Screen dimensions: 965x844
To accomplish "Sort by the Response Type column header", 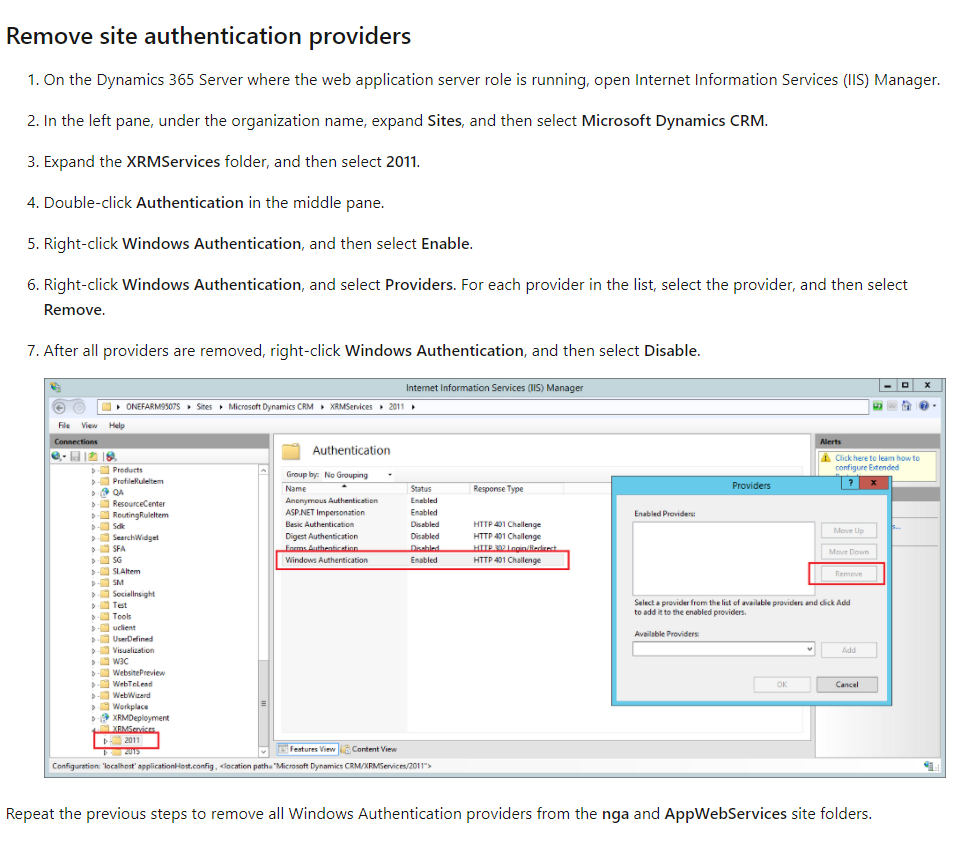I will coord(516,489).
